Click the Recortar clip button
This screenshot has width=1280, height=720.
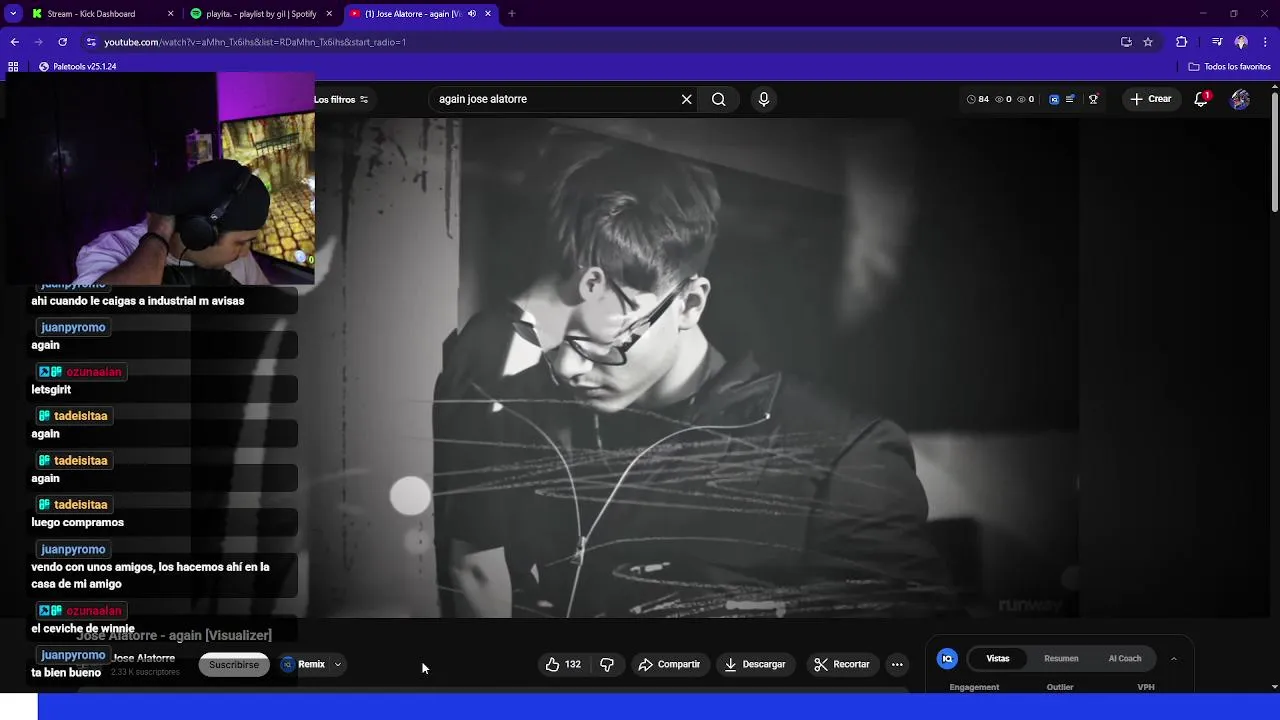[842, 664]
